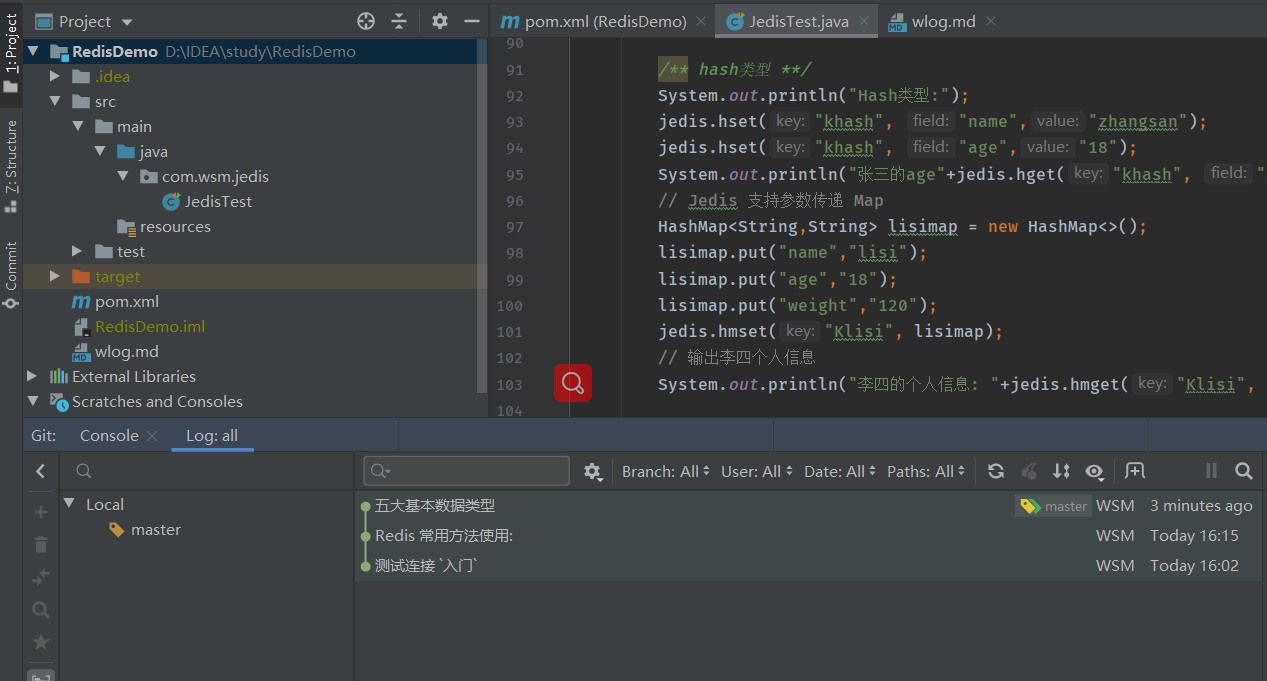Image resolution: width=1267 pixels, height=681 pixels.
Task: Open the Commit side tab
Action: point(11,275)
